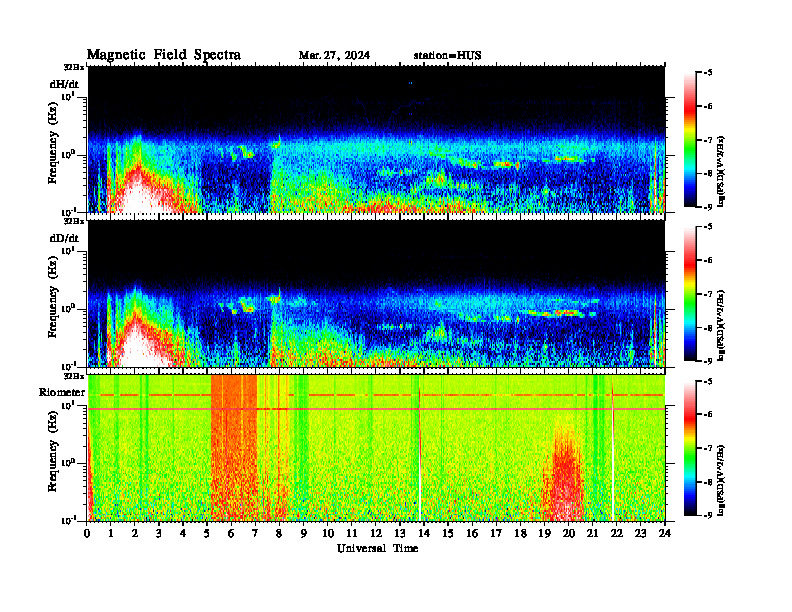The width and height of the screenshot is (792, 612).
Task: Click the '24' hour tick label
Action: (665, 533)
